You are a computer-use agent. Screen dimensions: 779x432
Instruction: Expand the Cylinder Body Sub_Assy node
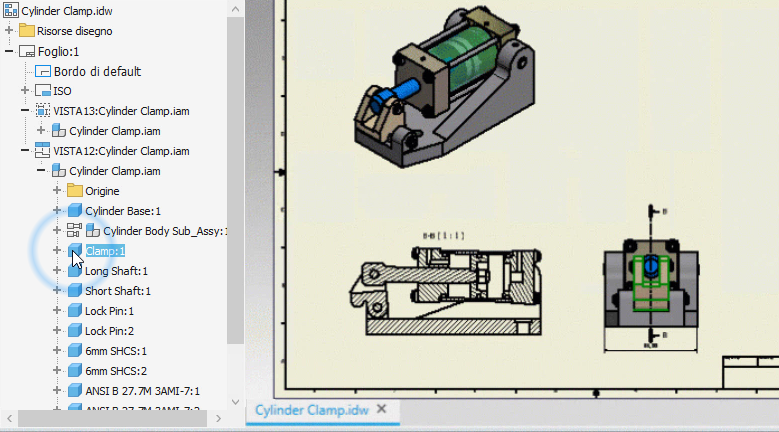point(57,230)
